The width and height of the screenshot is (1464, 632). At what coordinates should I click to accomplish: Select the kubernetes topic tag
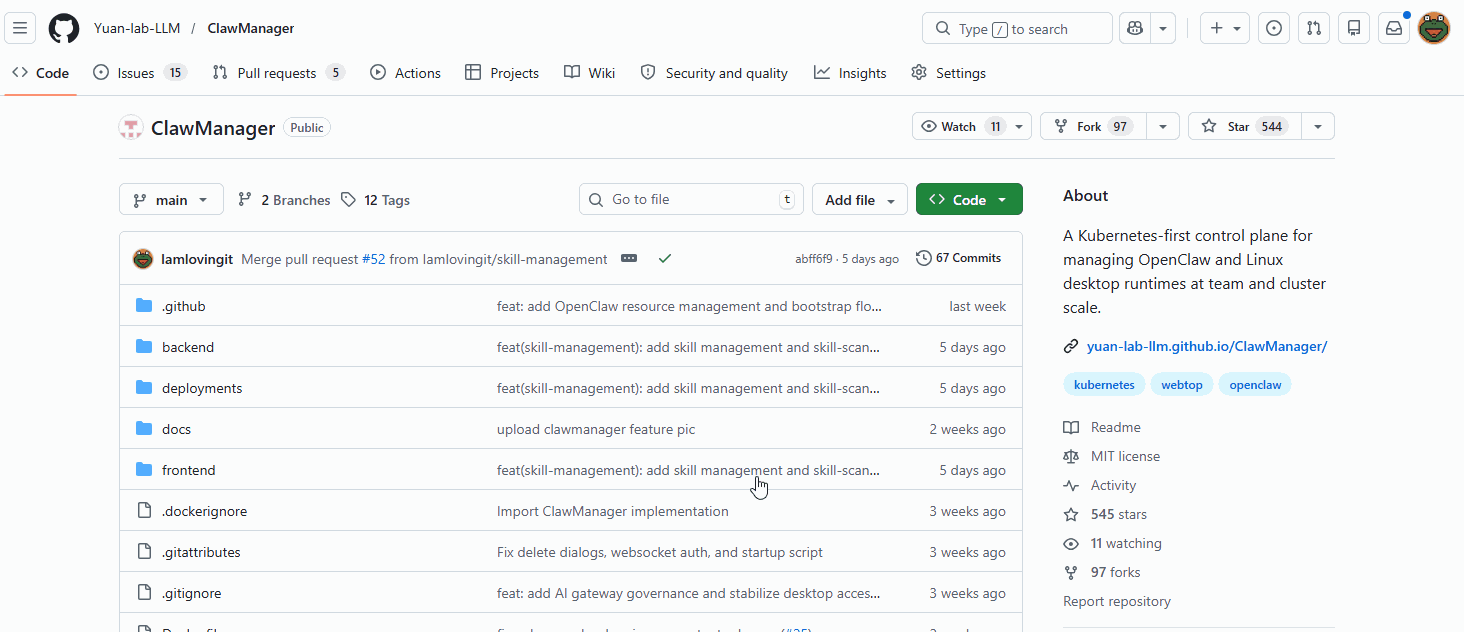click(x=1104, y=384)
